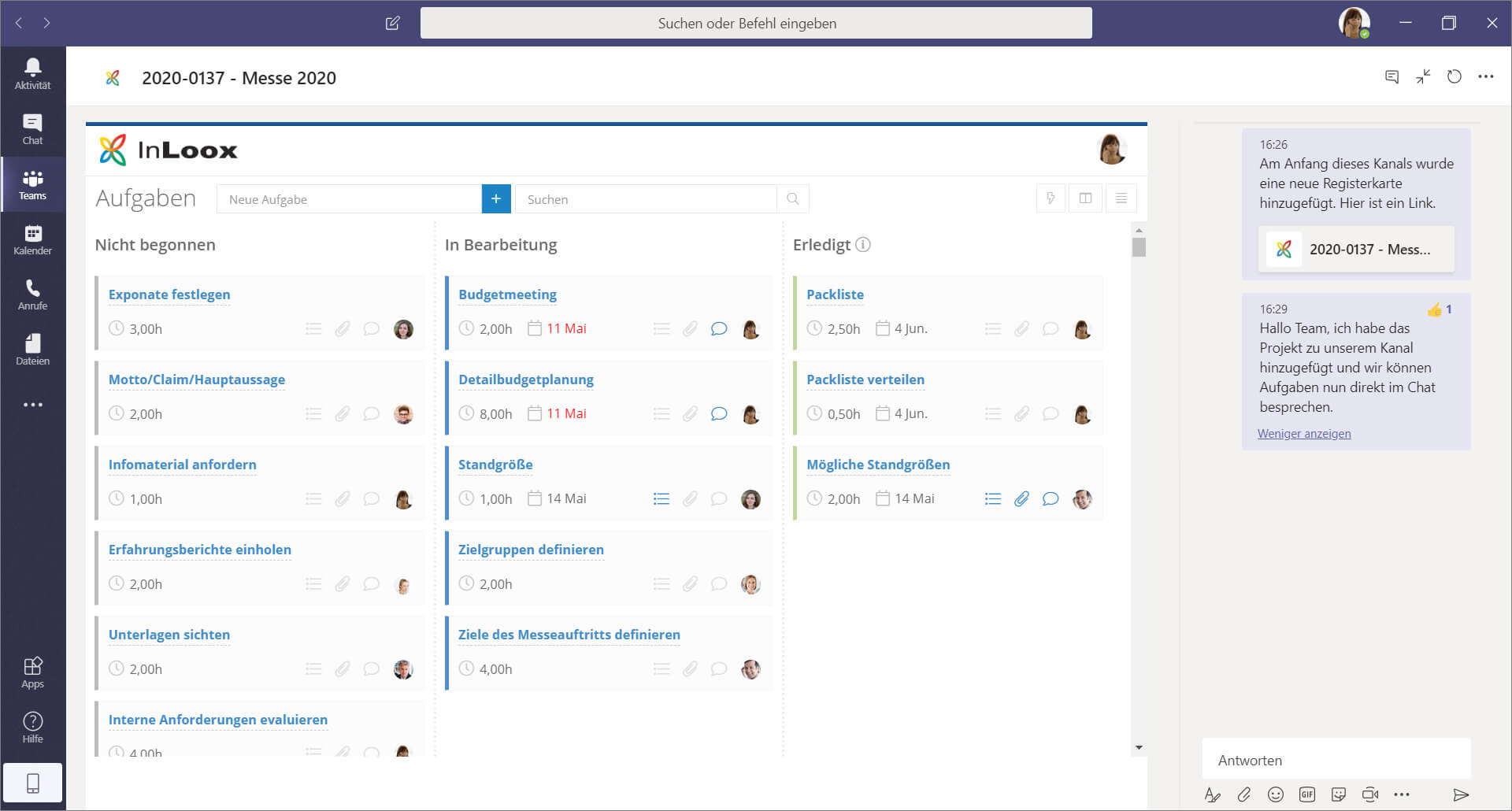Screen dimensions: 1512x811
Task: Select Teams in the left sidebar
Action: tap(32, 184)
